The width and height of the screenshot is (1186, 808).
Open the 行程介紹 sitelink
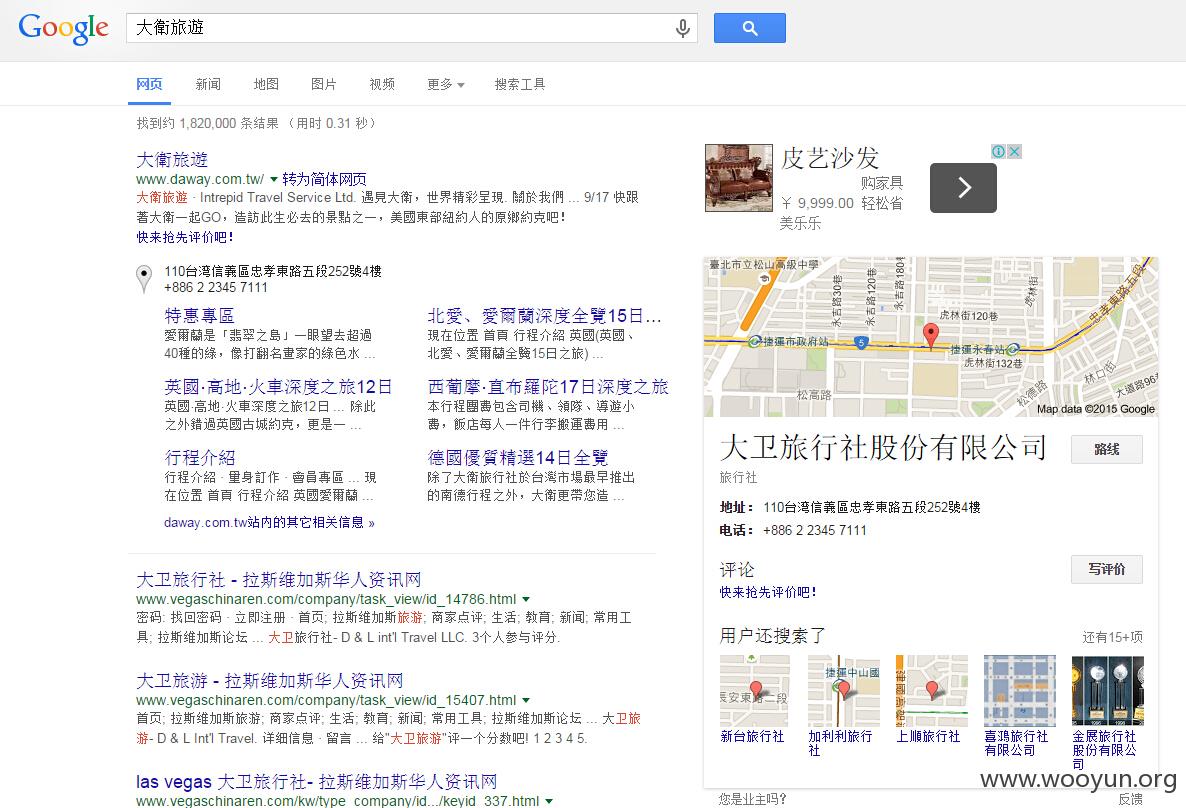(200, 458)
